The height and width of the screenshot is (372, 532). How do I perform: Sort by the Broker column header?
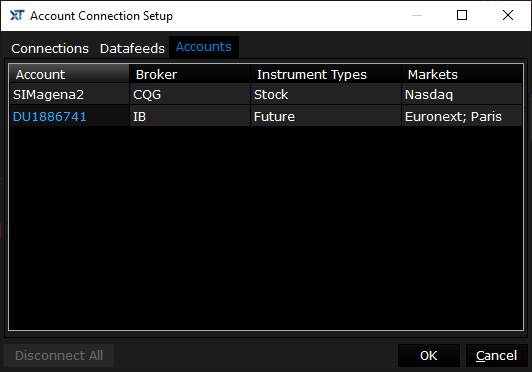tap(190, 74)
